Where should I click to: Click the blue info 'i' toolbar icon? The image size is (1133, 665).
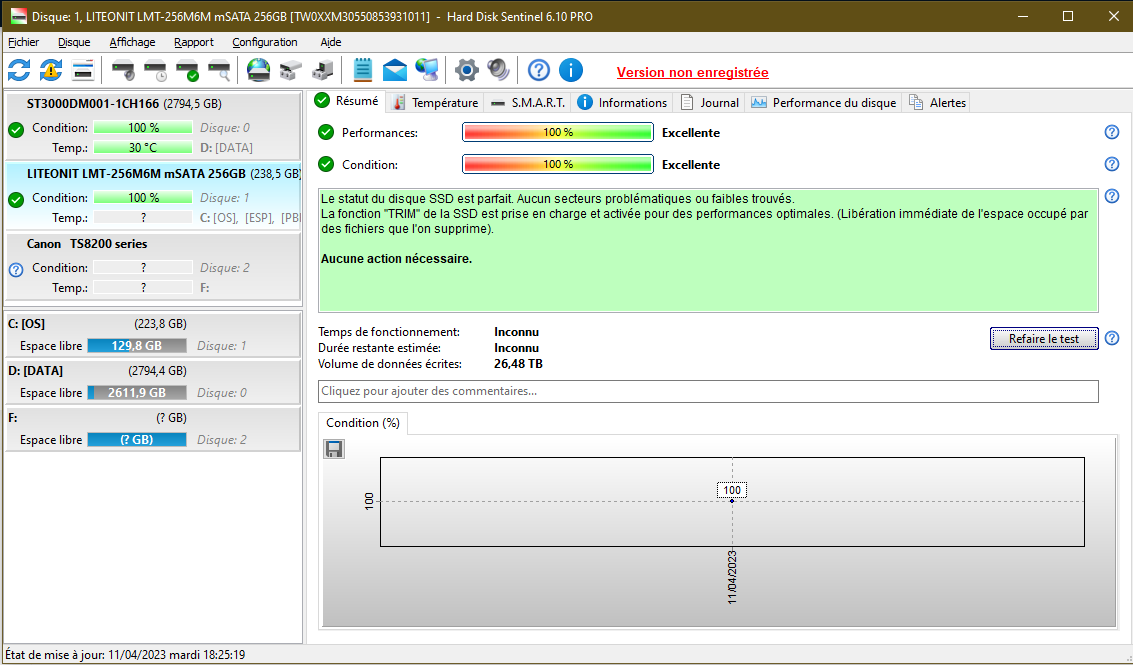570,70
